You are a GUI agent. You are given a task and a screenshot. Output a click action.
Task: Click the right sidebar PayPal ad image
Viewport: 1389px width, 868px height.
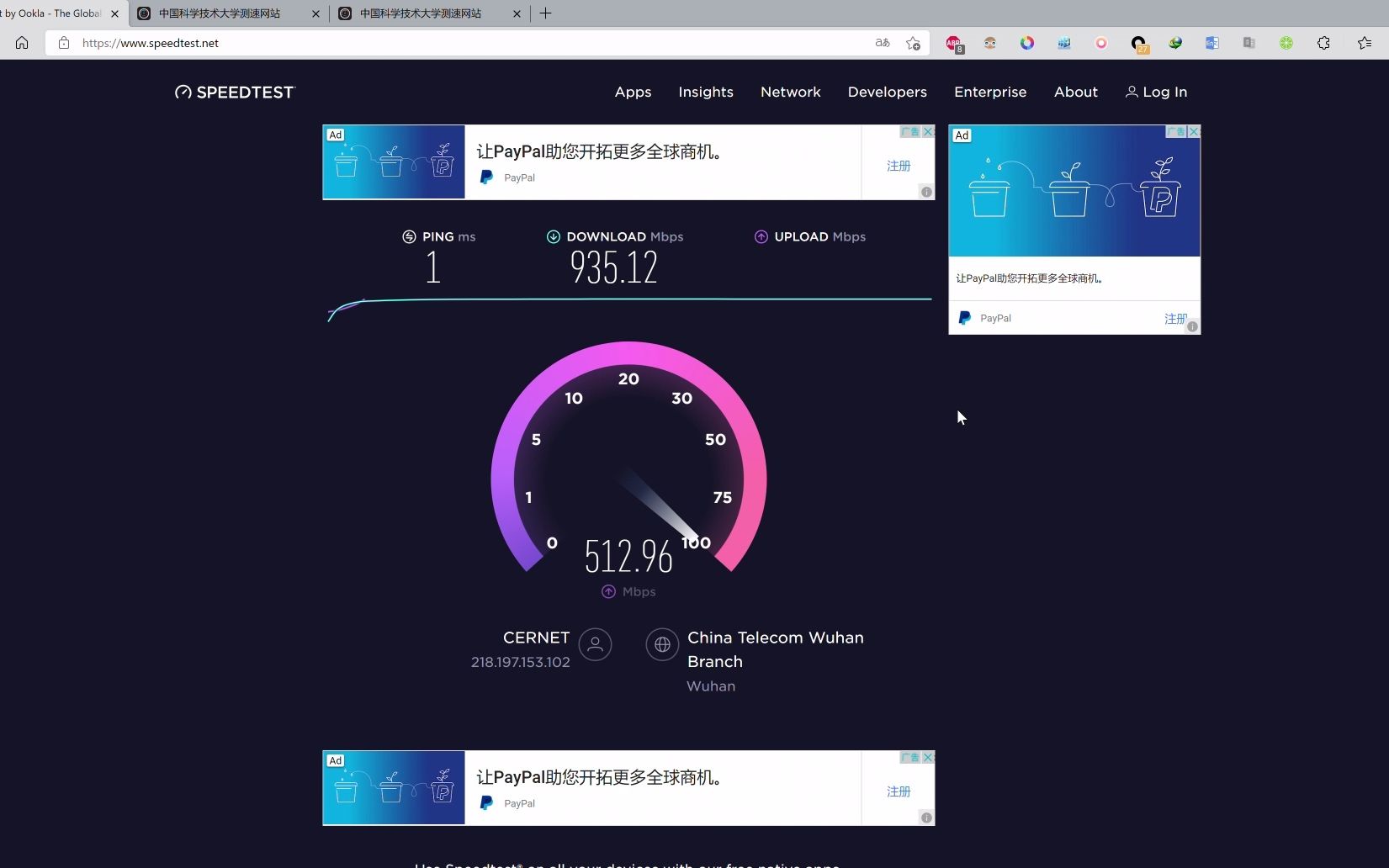pyautogui.click(x=1074, y=191)
